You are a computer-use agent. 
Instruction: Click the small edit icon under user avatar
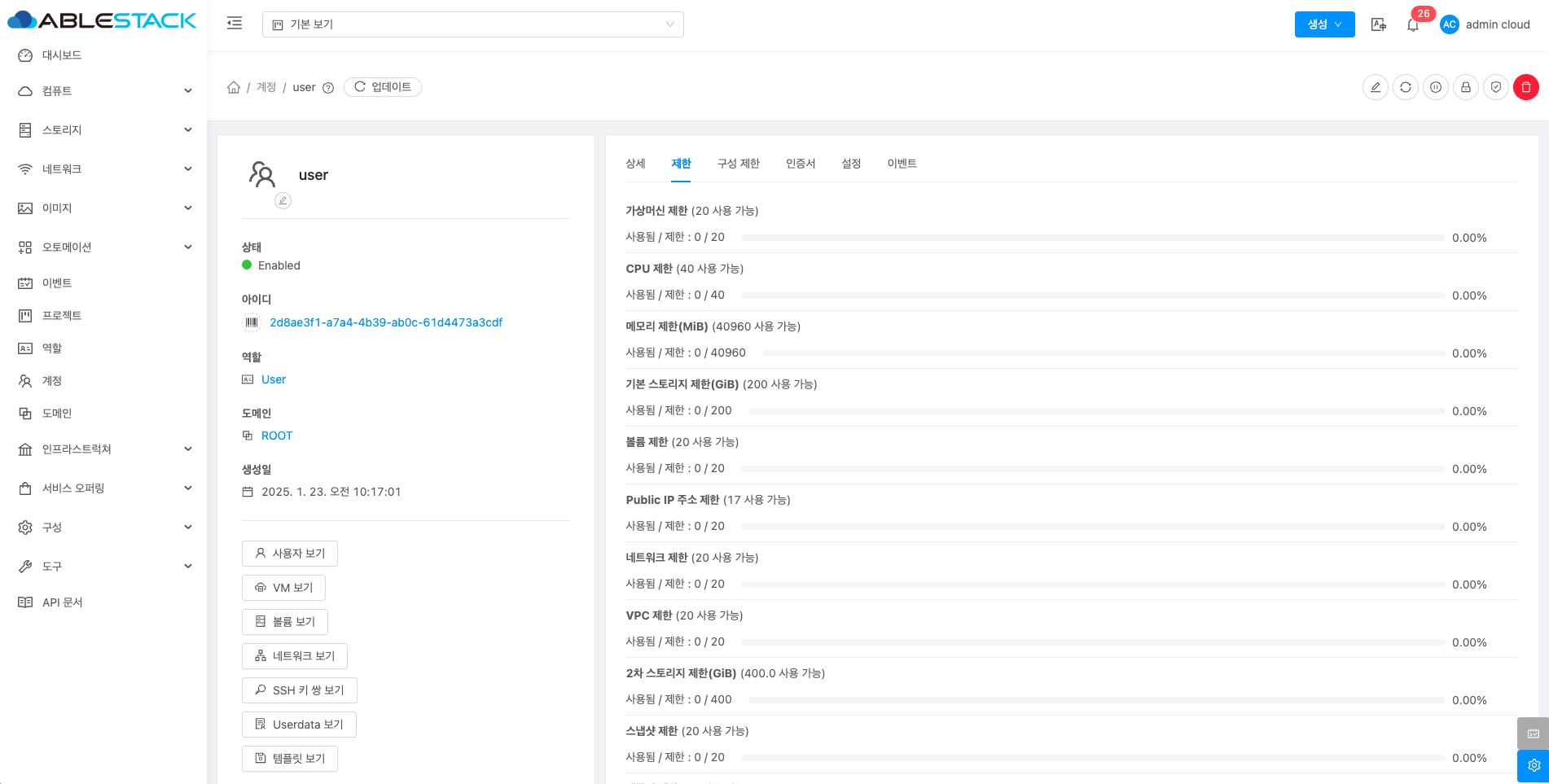(x=283, y=200)
